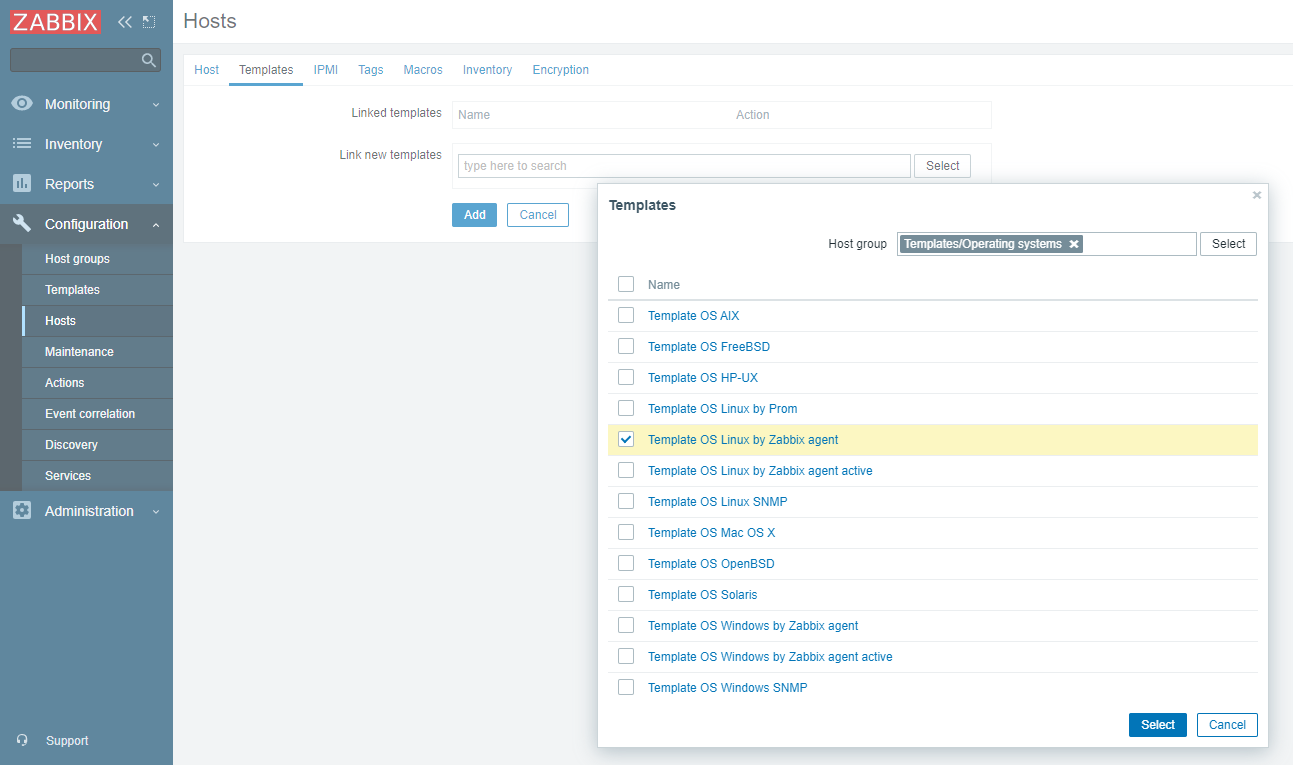
Task: Check Template OS Linux SNMP checkbox
Action: tap(626, 501)
